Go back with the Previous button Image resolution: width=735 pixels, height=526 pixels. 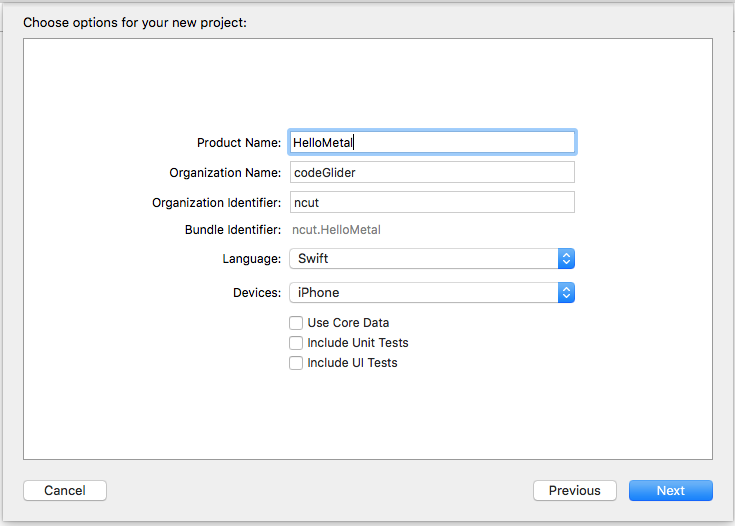click(574, 491)
